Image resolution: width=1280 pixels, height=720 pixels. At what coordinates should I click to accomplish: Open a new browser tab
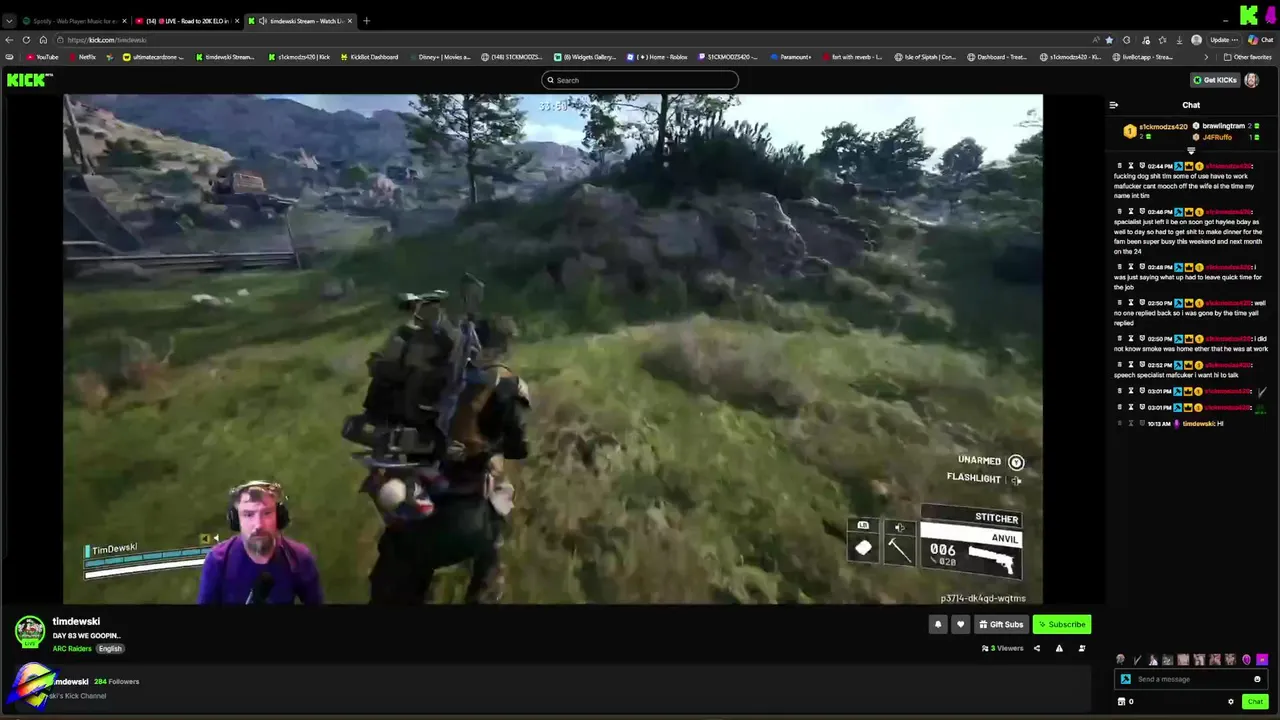pos(366,21)
